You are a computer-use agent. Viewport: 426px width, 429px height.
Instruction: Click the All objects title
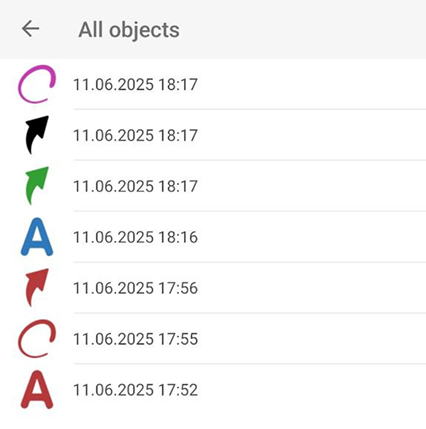click(x=129, y=30)
